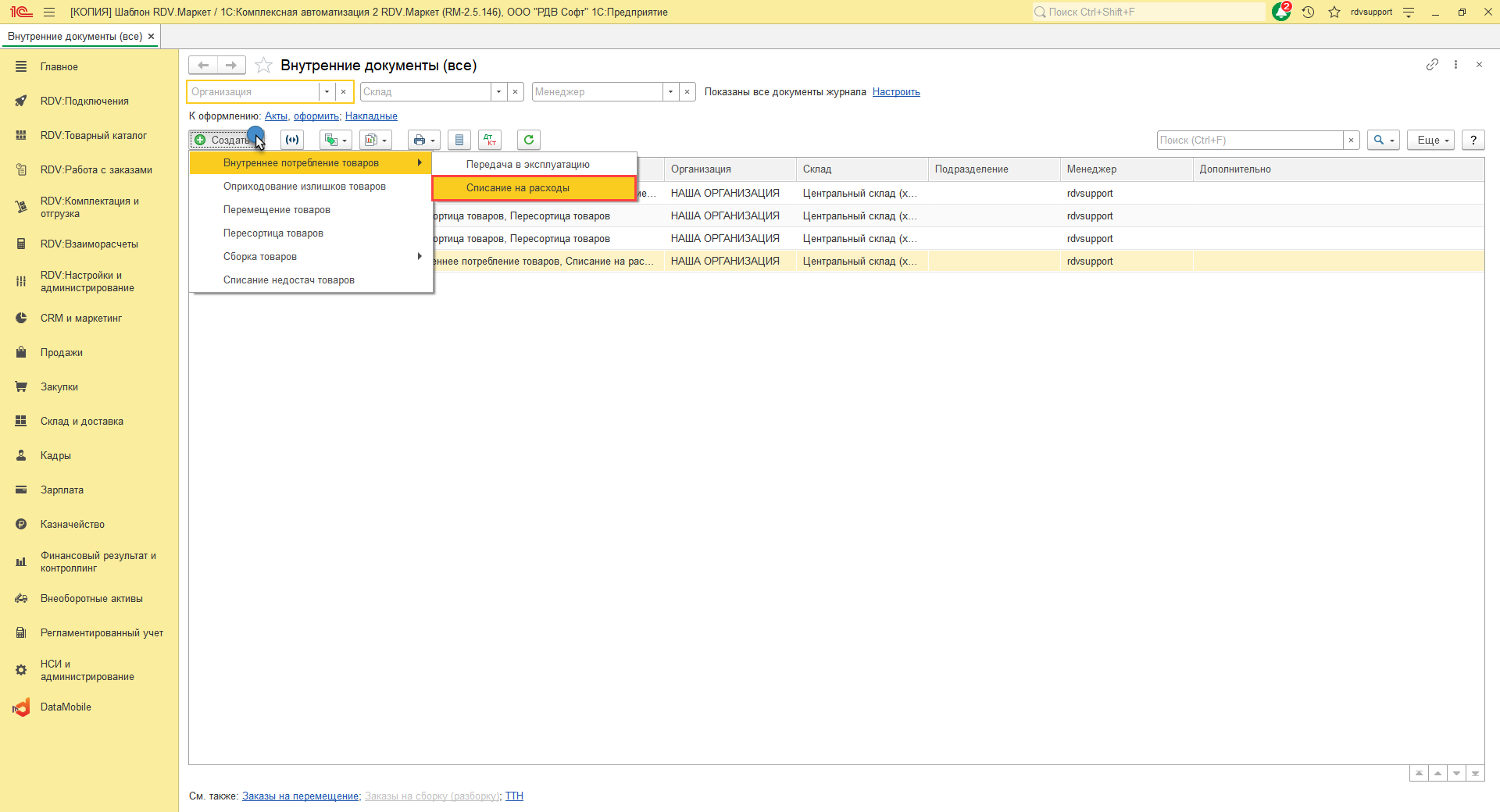Viewport: 1500px width, 812px height.
Task: Open DataMobile section in sidebar
Action: point(66,707)
